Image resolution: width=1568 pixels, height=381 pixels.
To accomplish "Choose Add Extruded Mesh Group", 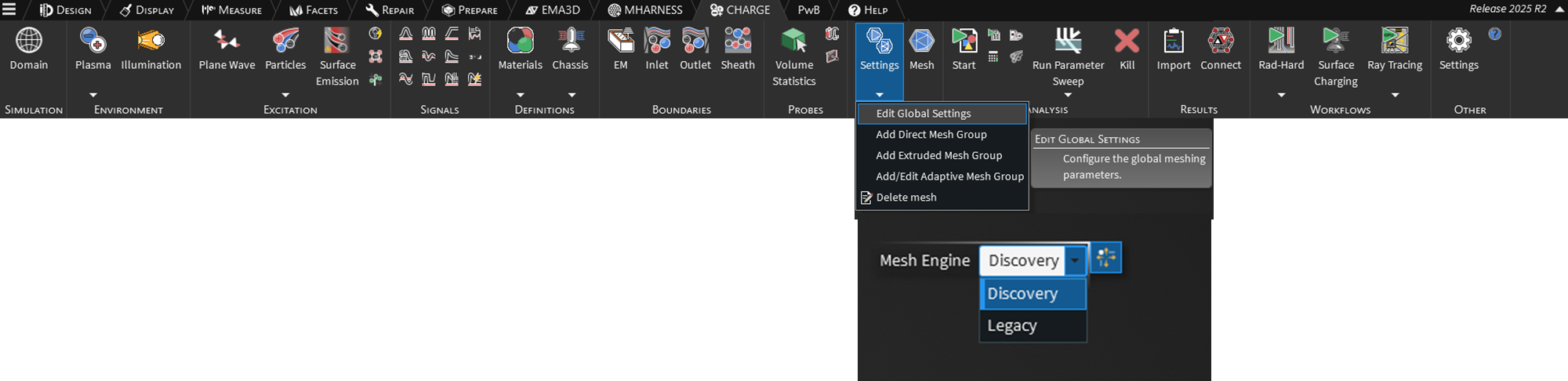I will 938,155.
